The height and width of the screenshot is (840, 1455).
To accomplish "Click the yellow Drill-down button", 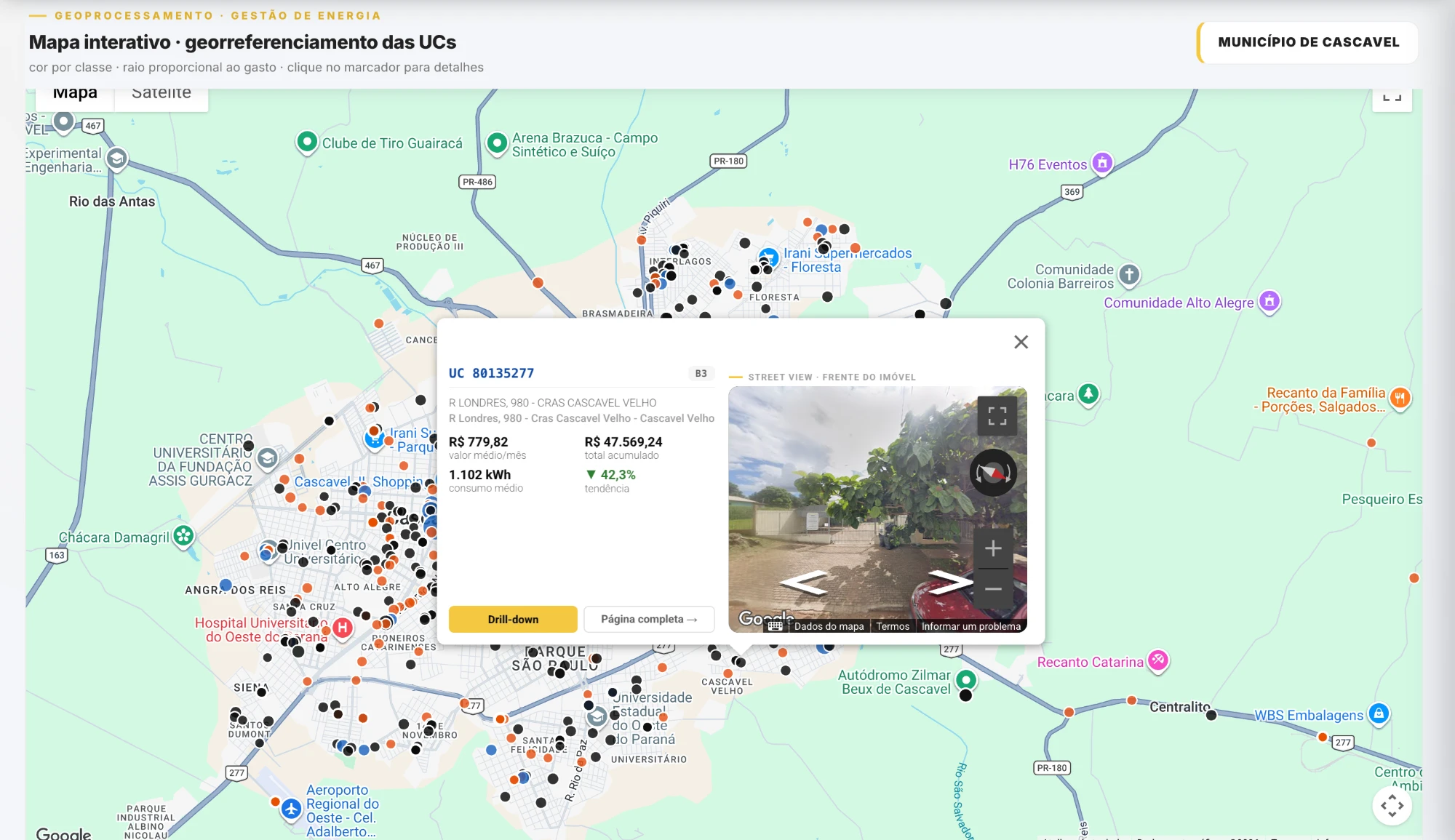I will pyautogui.click(x=513, y=619).
